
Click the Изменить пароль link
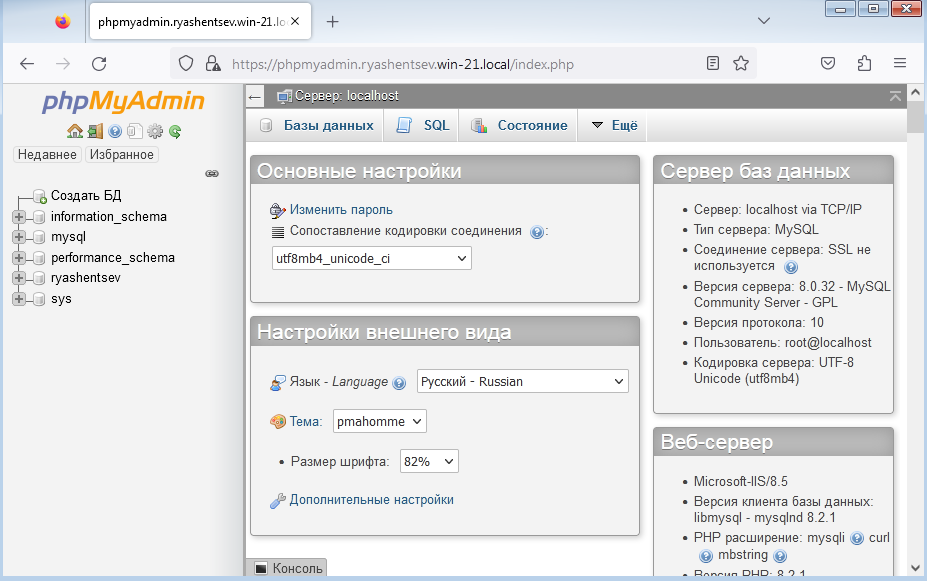[341, 210]
